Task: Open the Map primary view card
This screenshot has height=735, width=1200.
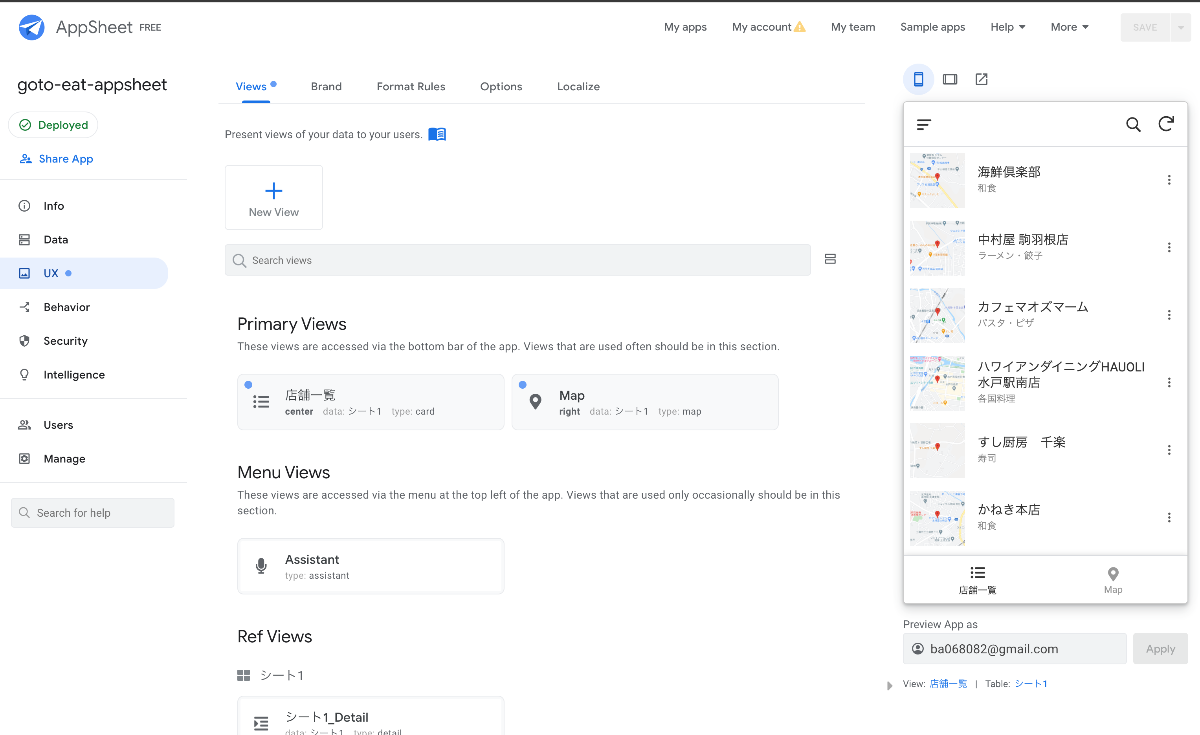Action: point(645,402)
